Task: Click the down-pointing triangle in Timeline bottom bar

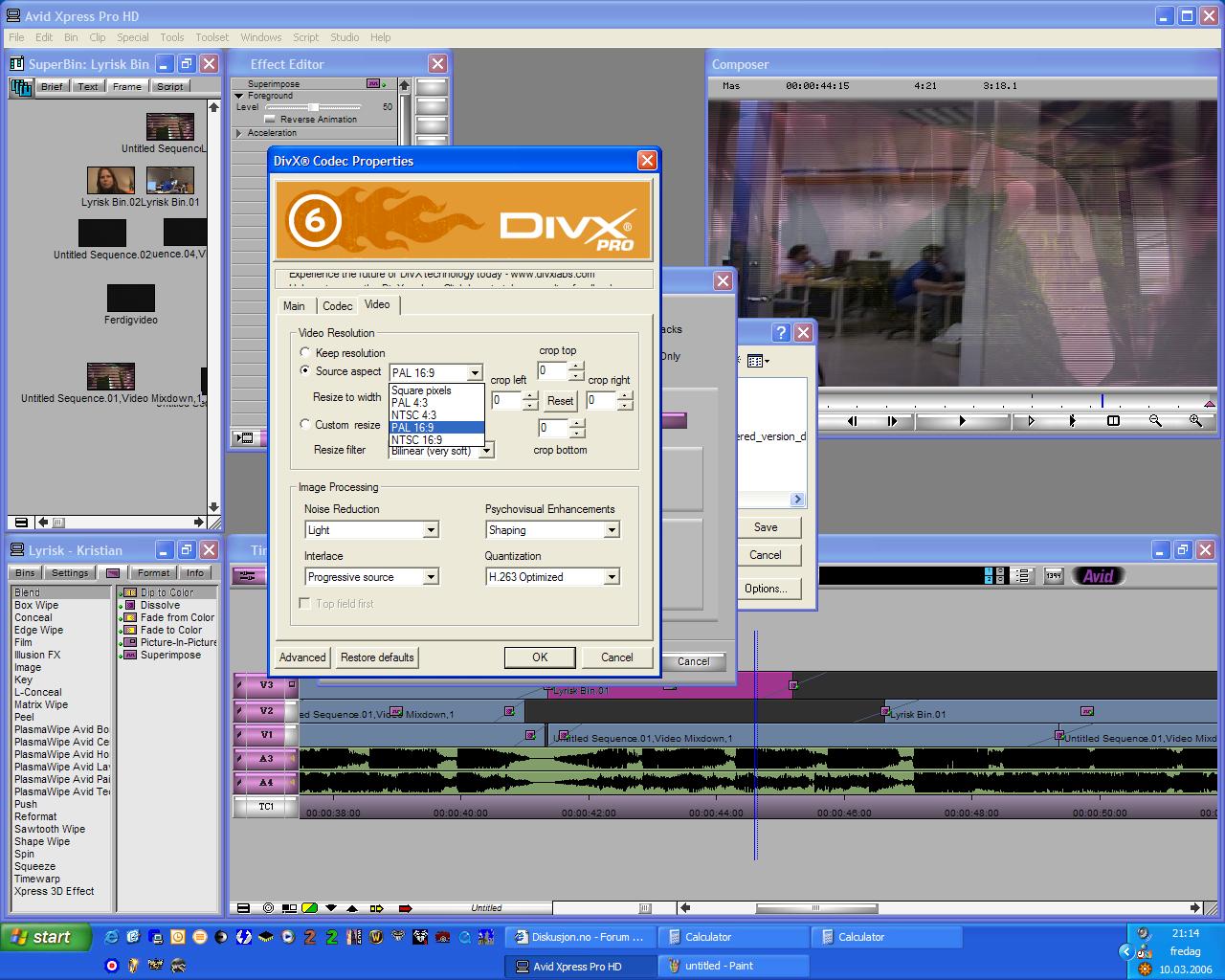Action: click(x=331, y=908)
